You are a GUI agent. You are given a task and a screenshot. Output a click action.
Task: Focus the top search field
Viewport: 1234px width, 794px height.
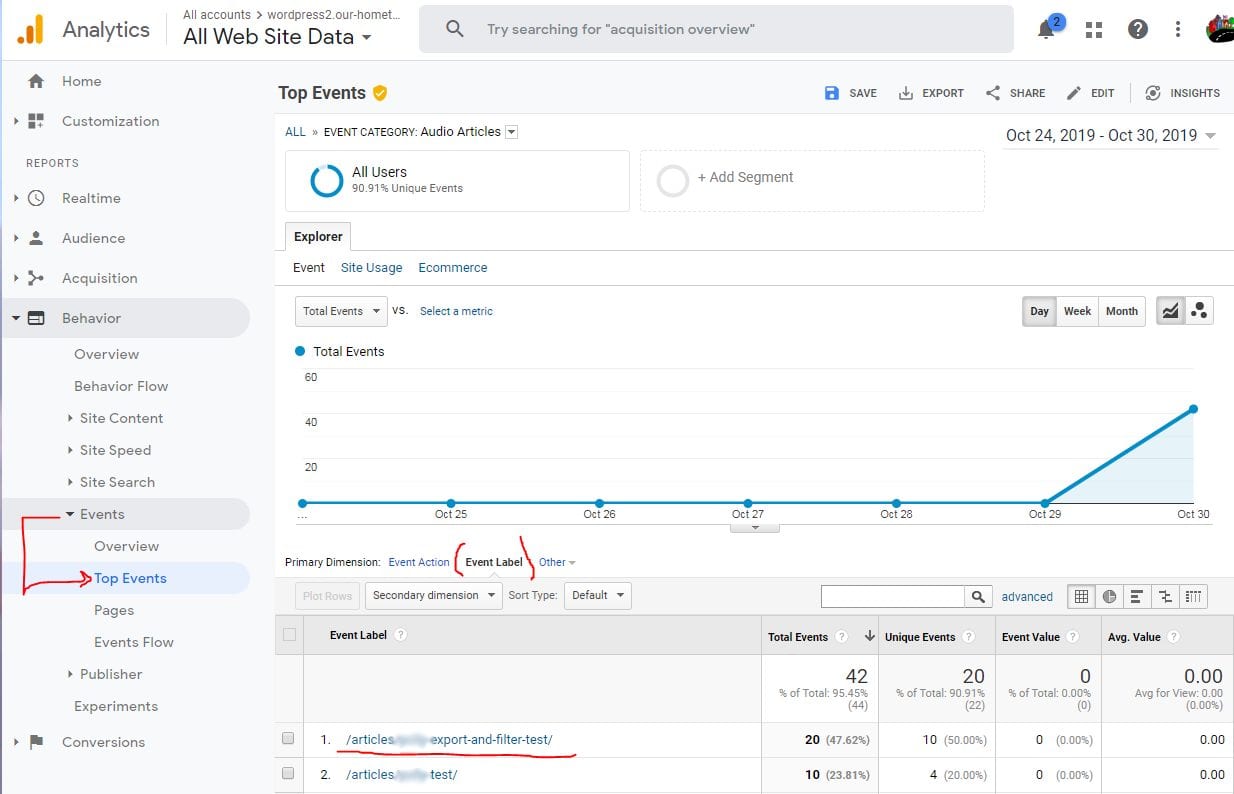[x=716, y=29]
